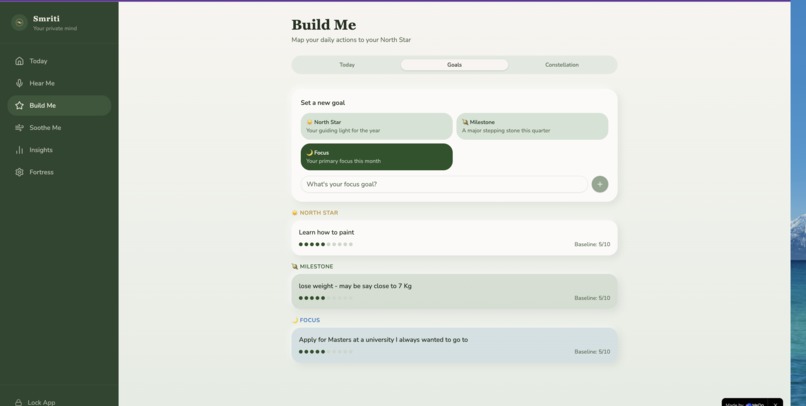
Task: Switch to the Constellation tab
Action: [562, 65]
